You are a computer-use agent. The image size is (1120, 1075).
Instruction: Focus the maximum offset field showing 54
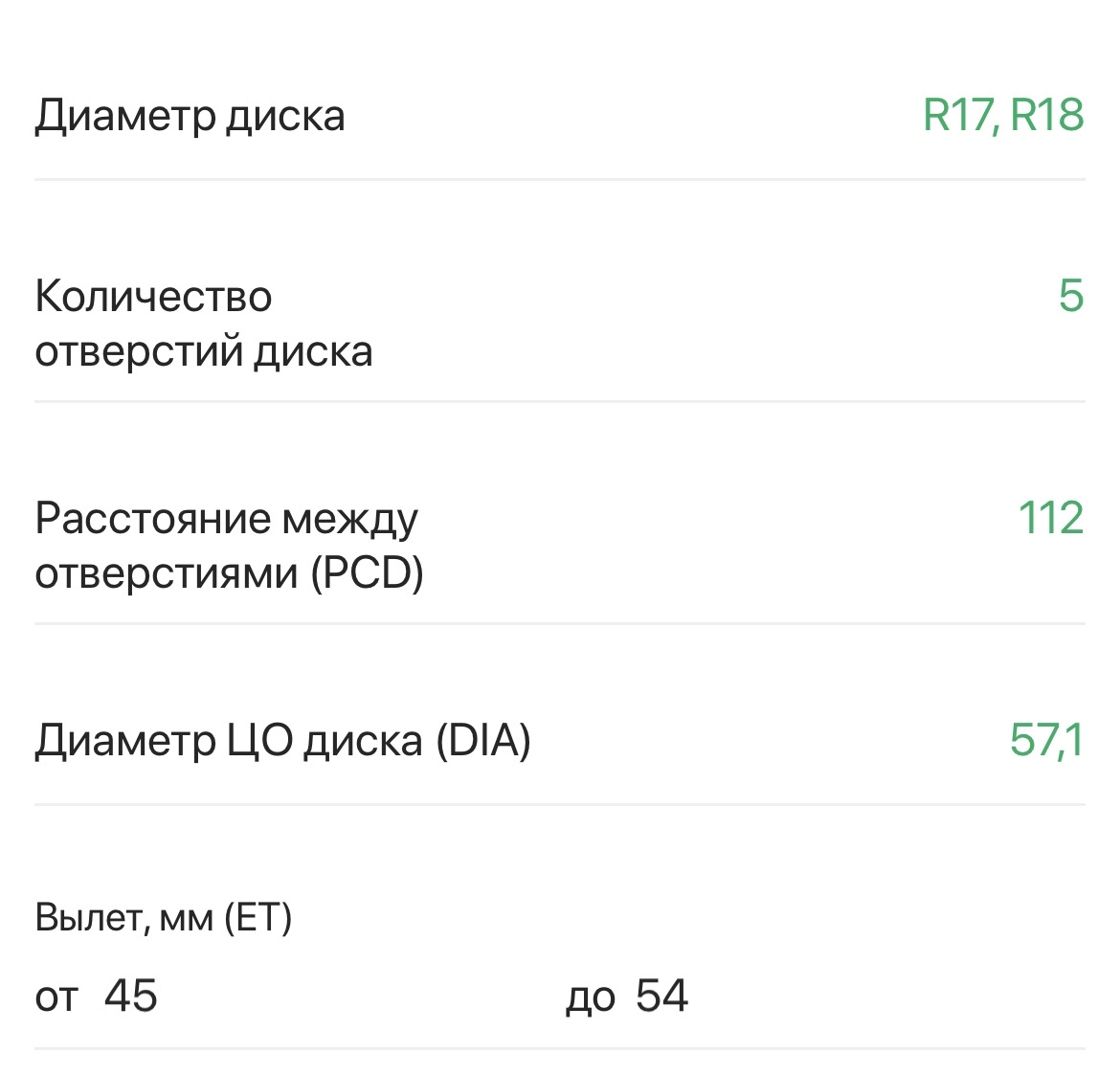tap(662, 996)
